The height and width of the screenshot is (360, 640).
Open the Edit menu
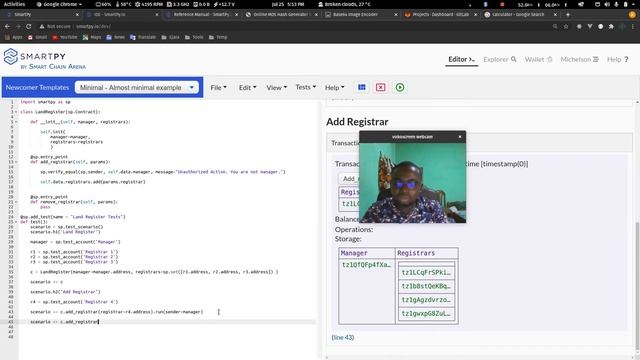pos(247,87)
